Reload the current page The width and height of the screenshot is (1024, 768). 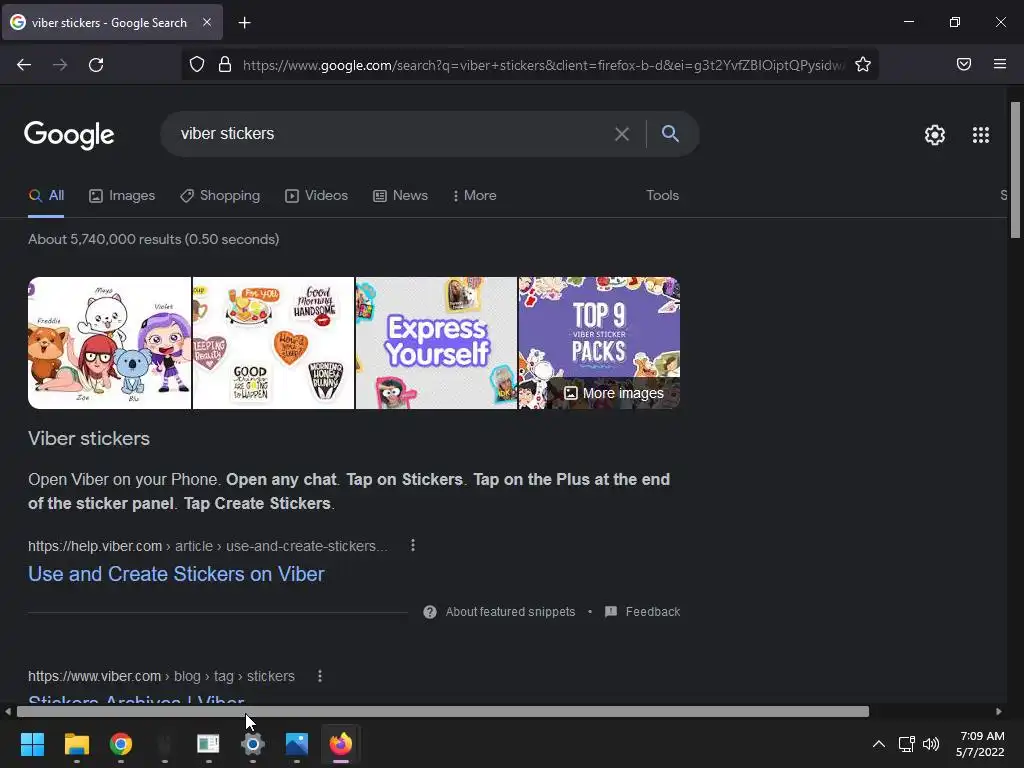(96, 65)
